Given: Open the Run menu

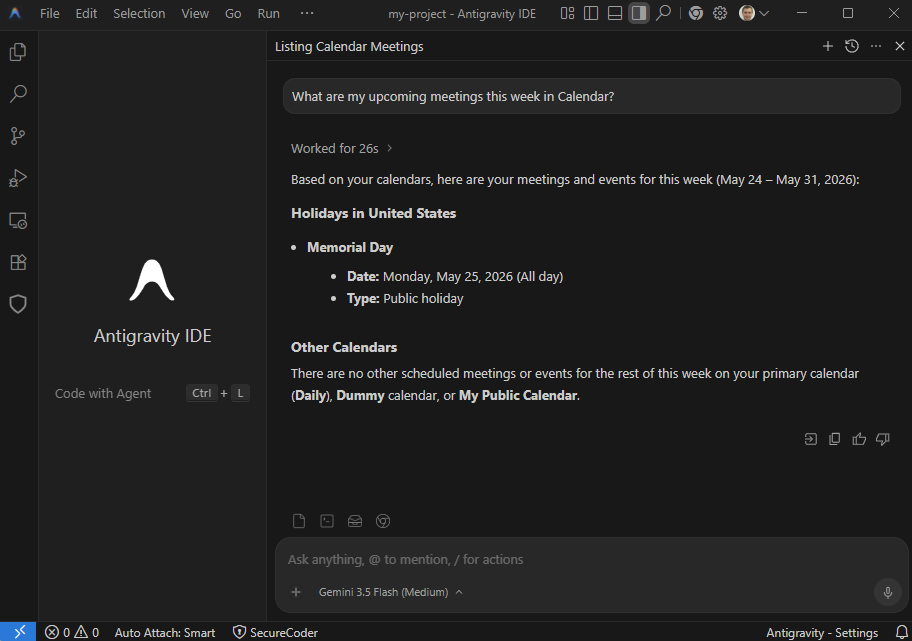Looking at the screenshot, I should click(x=269, y=13).
